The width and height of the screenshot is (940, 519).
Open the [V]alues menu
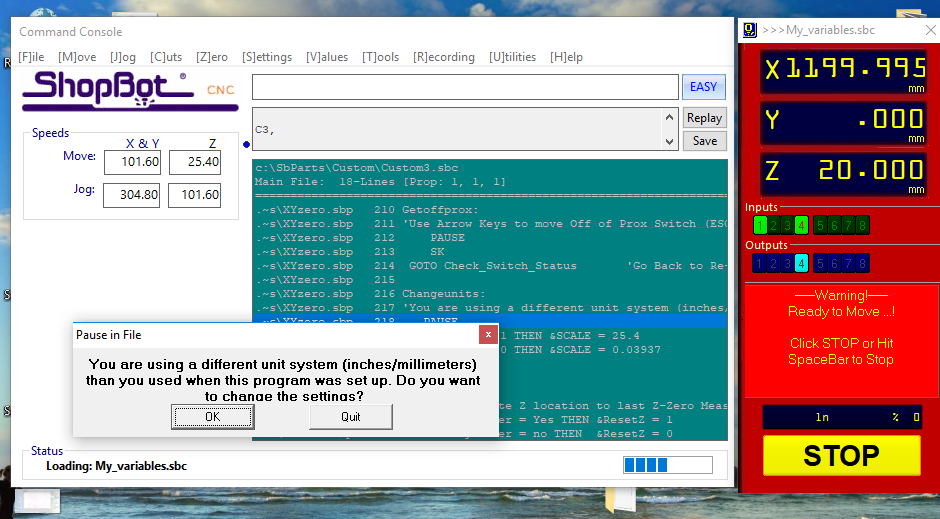[327, 57]
